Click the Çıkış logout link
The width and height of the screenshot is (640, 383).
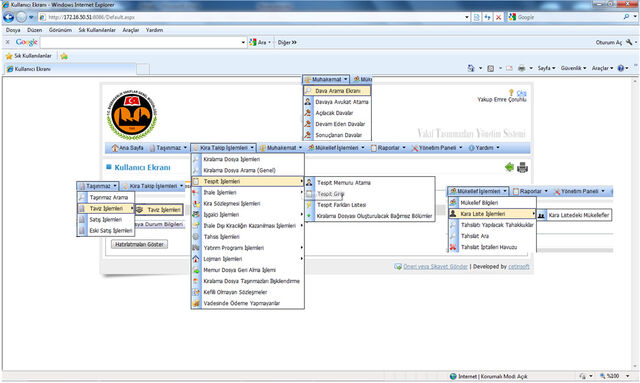[x=521, y=93]
